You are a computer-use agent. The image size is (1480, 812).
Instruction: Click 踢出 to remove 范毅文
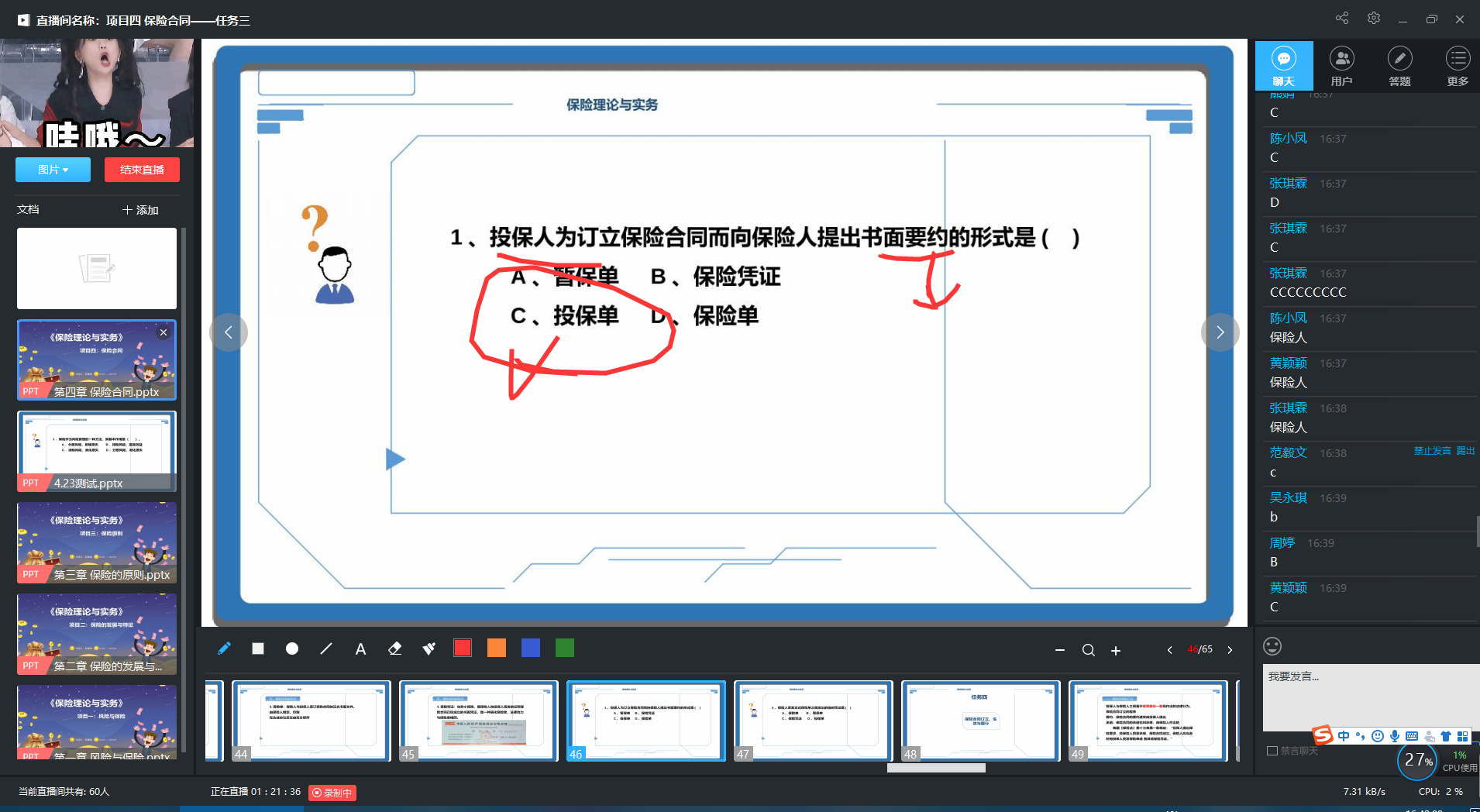point(1465,451)
